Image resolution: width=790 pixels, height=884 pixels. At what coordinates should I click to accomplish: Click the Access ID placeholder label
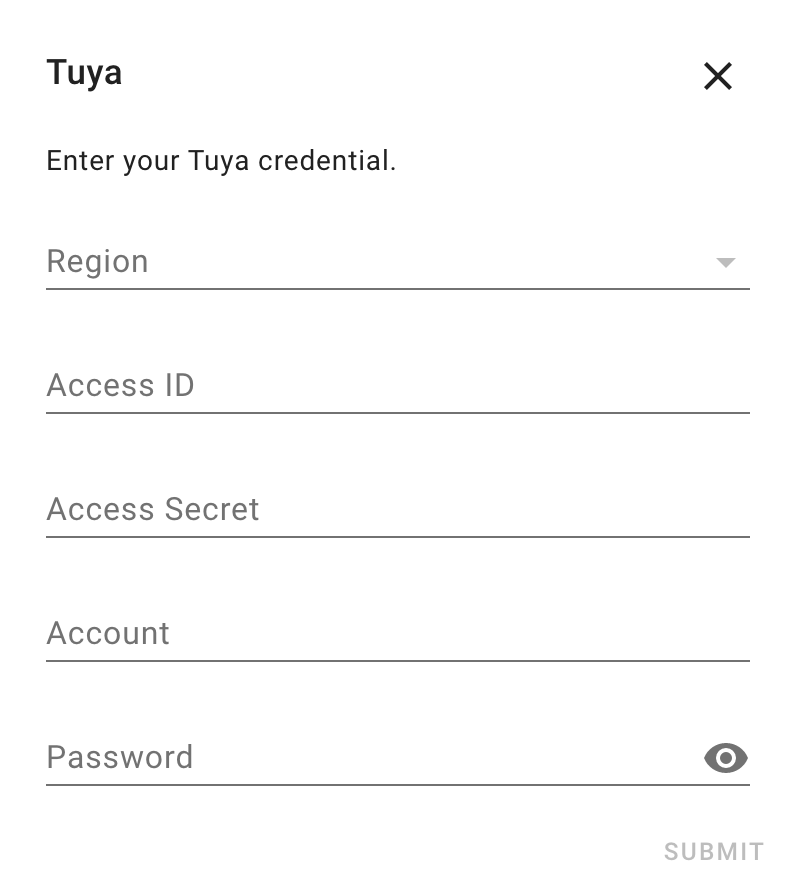click(120, 386)
